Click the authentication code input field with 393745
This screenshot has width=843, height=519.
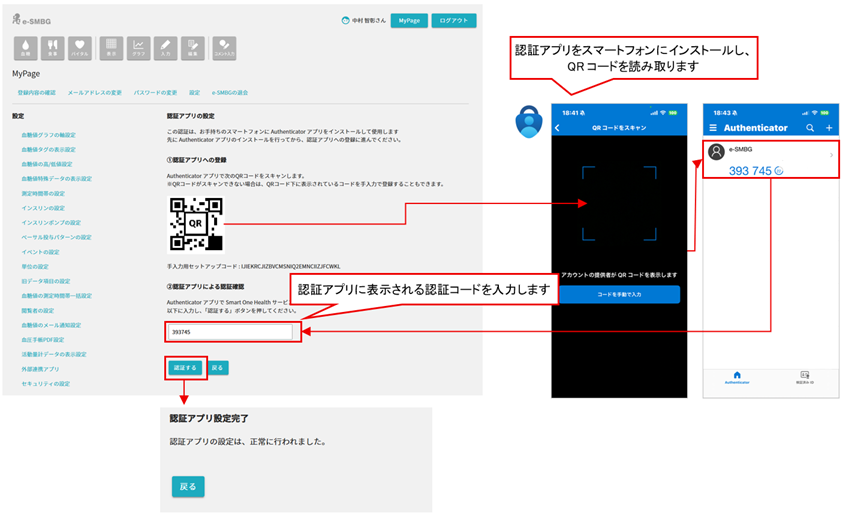point(231,332)
